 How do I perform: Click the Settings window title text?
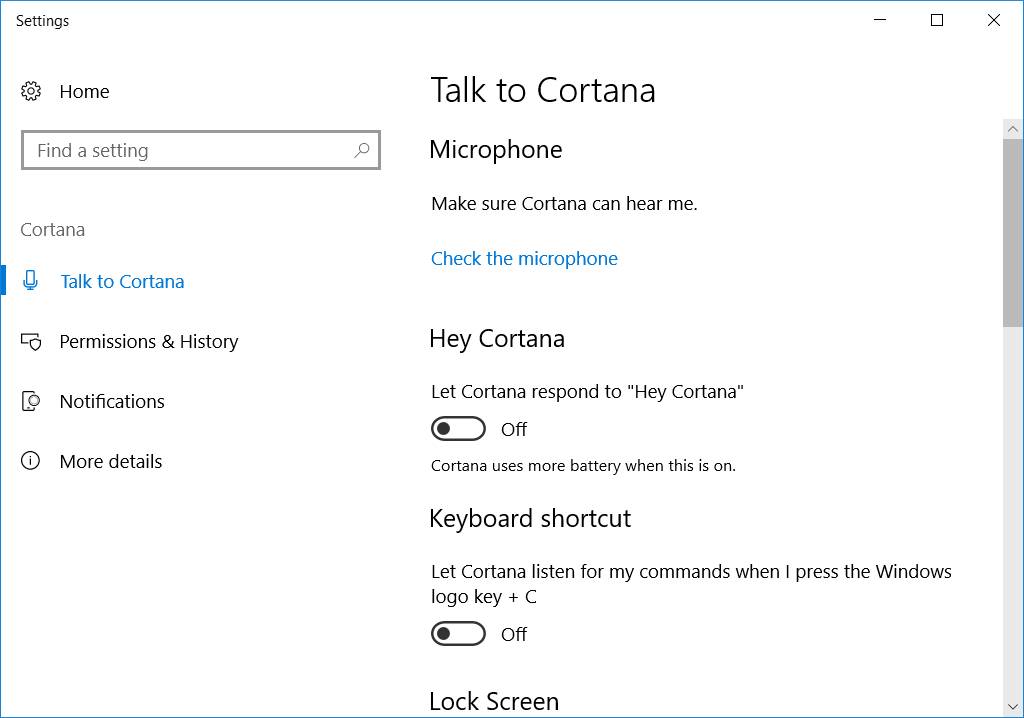coord(42,21)
